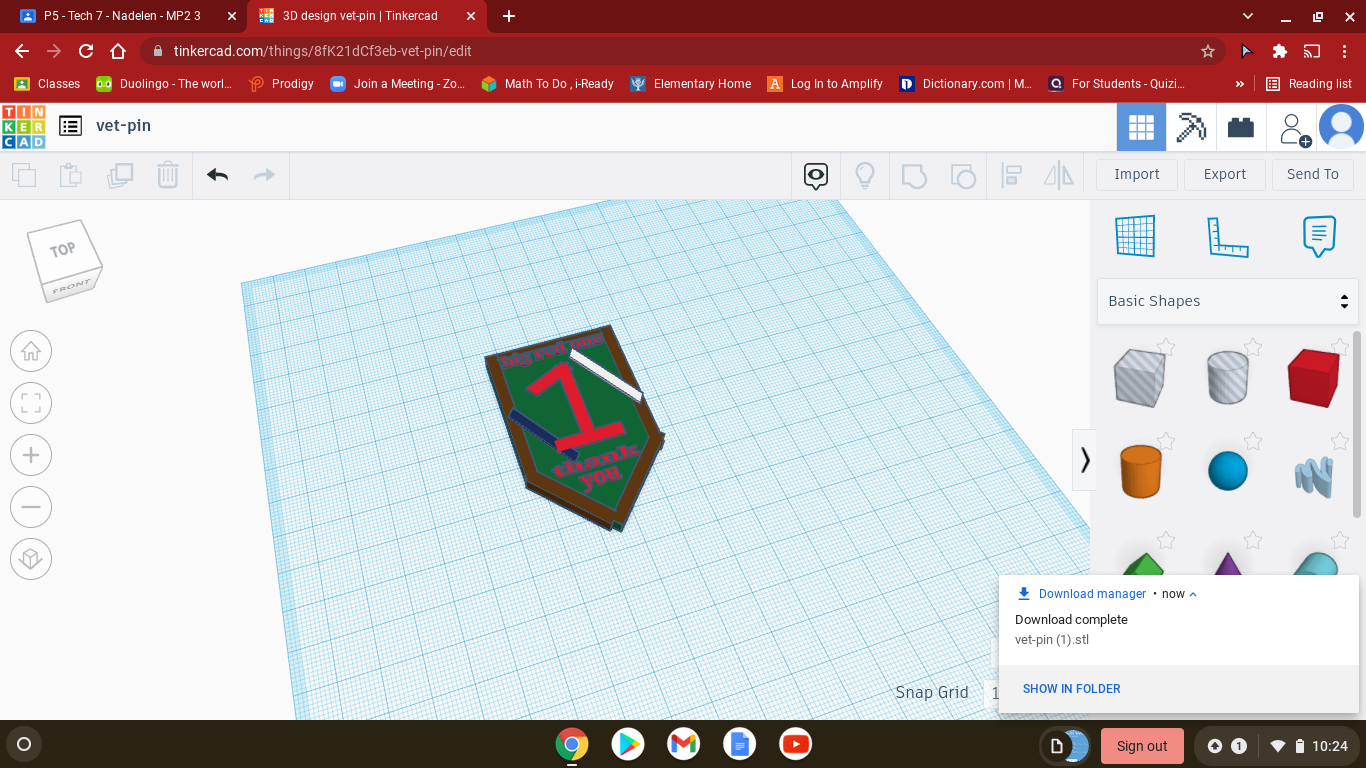
Task: Favorite the red Box with star
Action: [x=1339, y=347]
